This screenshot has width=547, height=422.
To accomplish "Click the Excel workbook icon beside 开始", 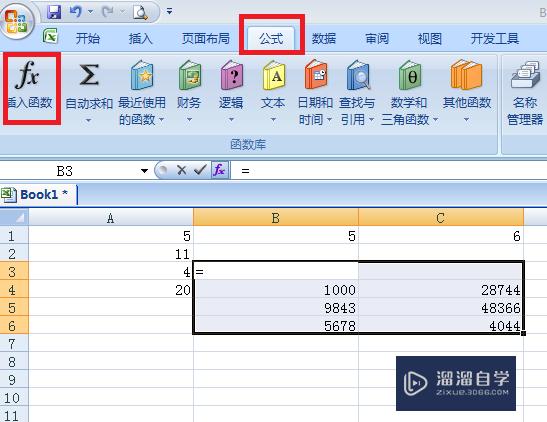I will click(50, 36).
